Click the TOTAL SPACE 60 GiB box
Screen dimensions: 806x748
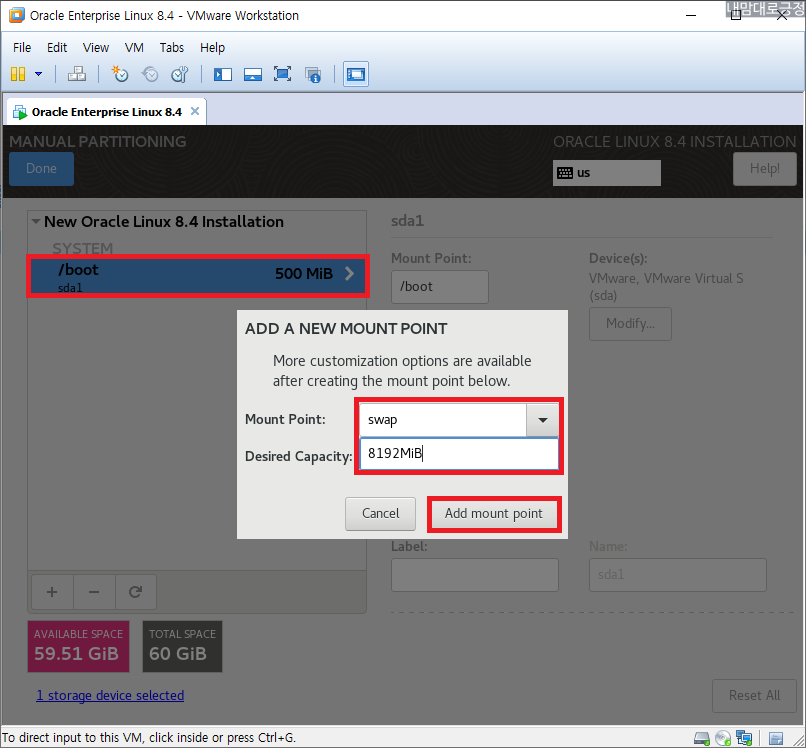click(182, 646)
